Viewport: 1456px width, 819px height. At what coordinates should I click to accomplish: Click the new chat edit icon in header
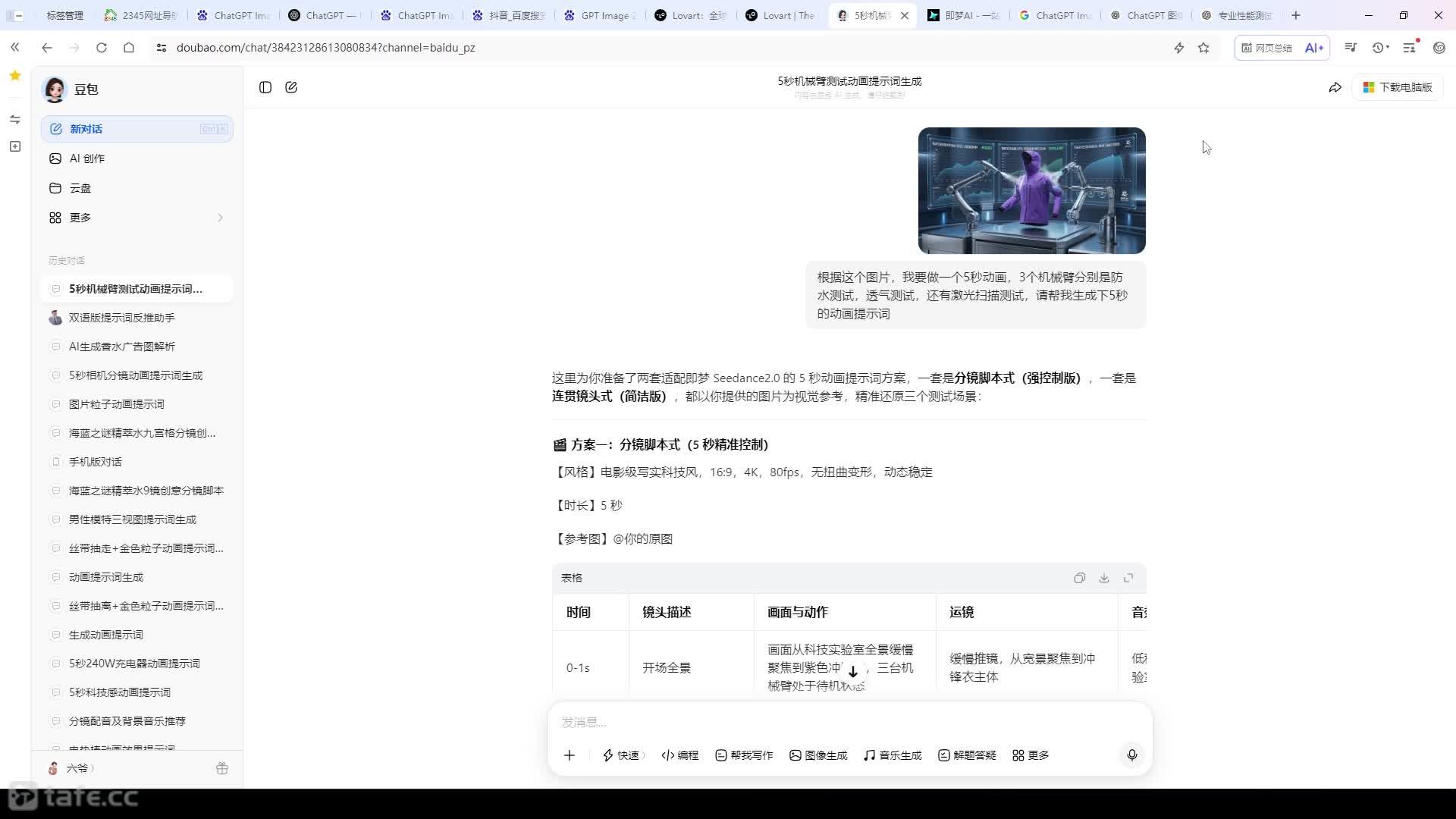291,87
